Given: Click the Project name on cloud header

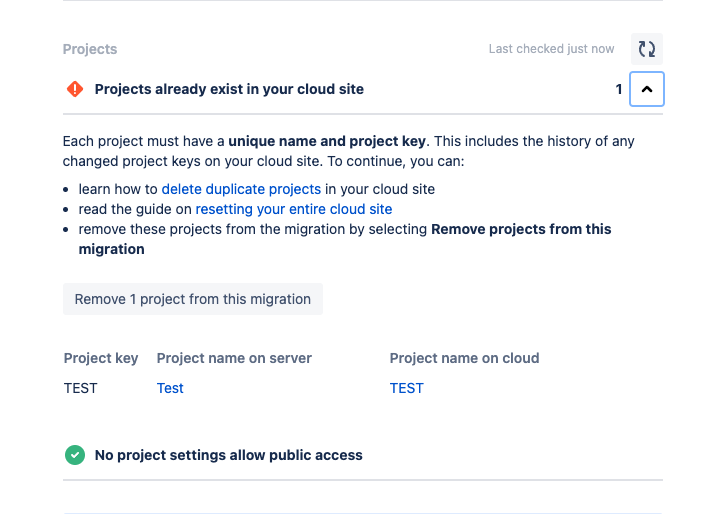Looking at the screenshot, I should point(464,358).
